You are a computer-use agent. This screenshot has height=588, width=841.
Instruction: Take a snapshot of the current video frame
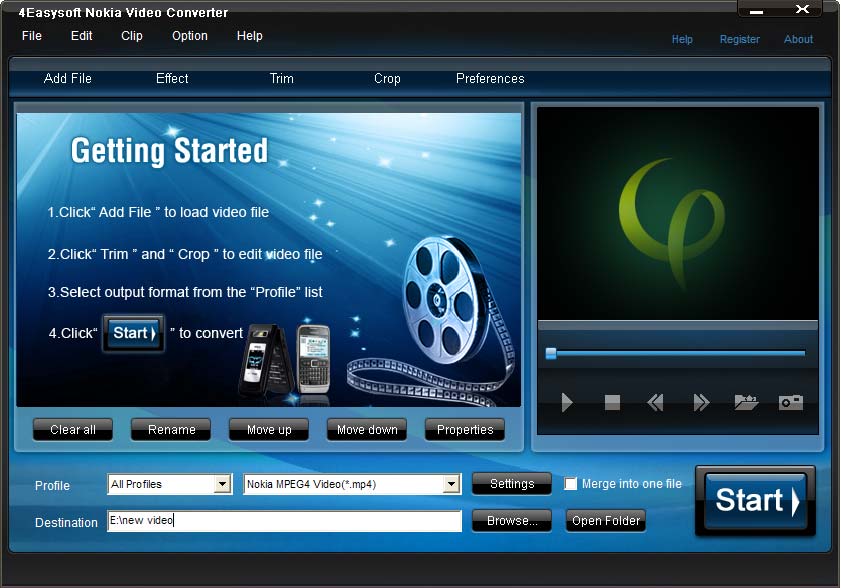pyautogui.click(x=790, y=403)
